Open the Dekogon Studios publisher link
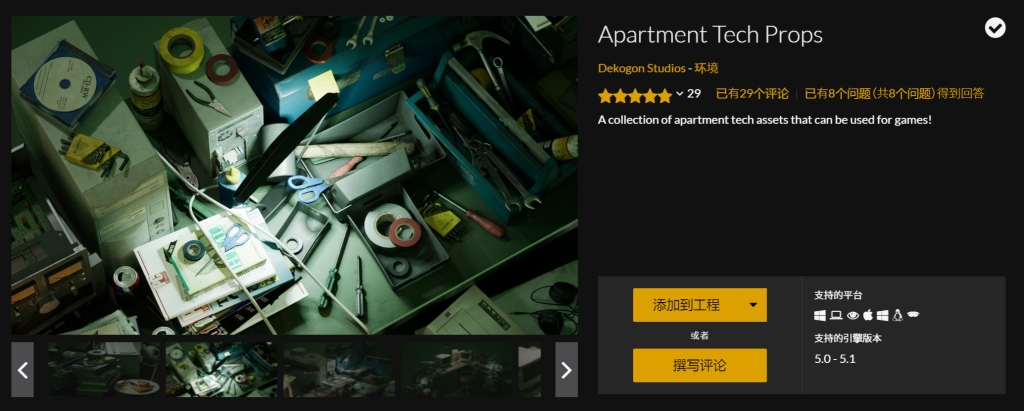This screenshot has height=411, width=1024. [641, 68]
